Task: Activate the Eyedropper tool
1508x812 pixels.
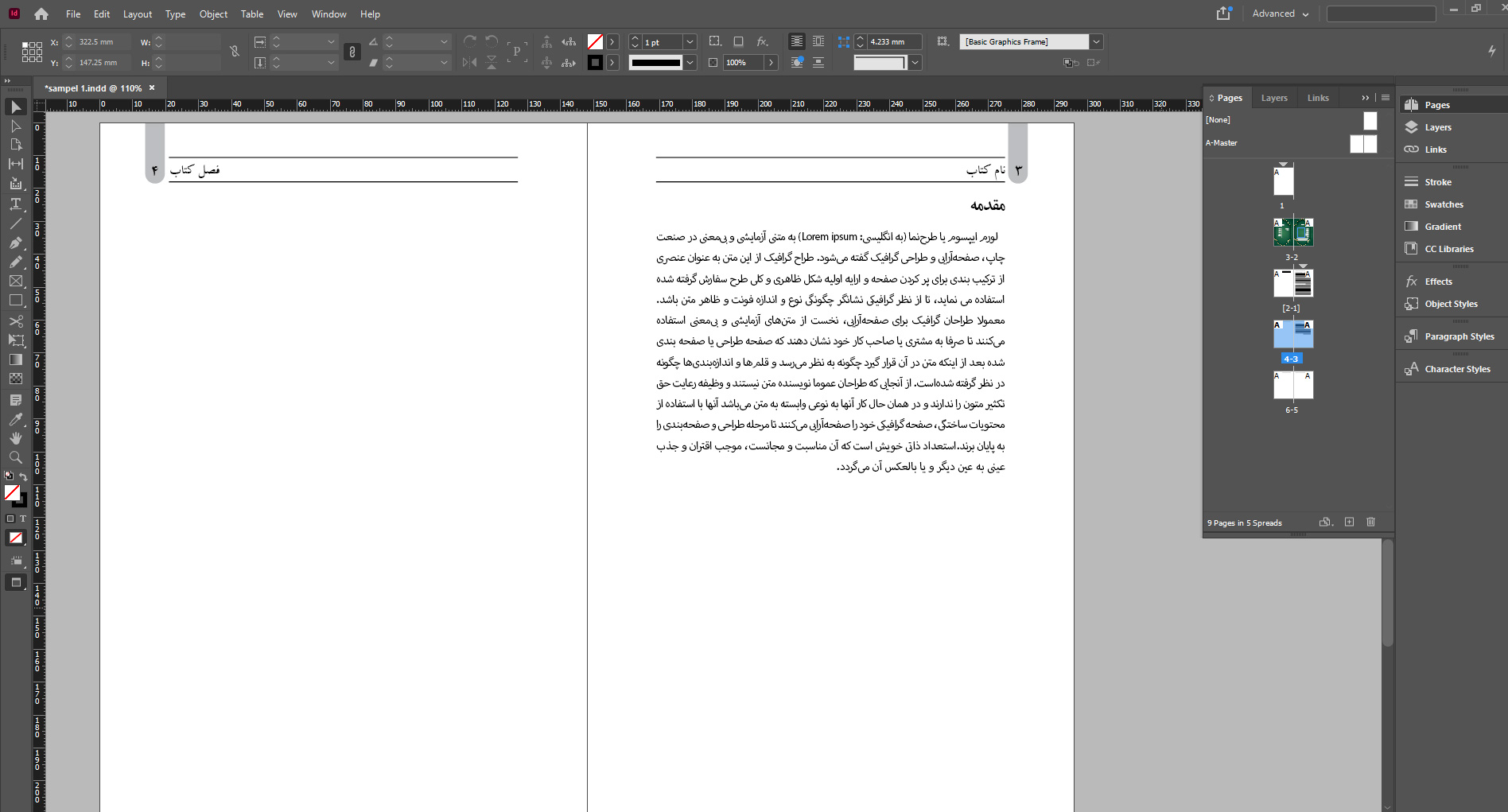Action: (x=15, y=419)
